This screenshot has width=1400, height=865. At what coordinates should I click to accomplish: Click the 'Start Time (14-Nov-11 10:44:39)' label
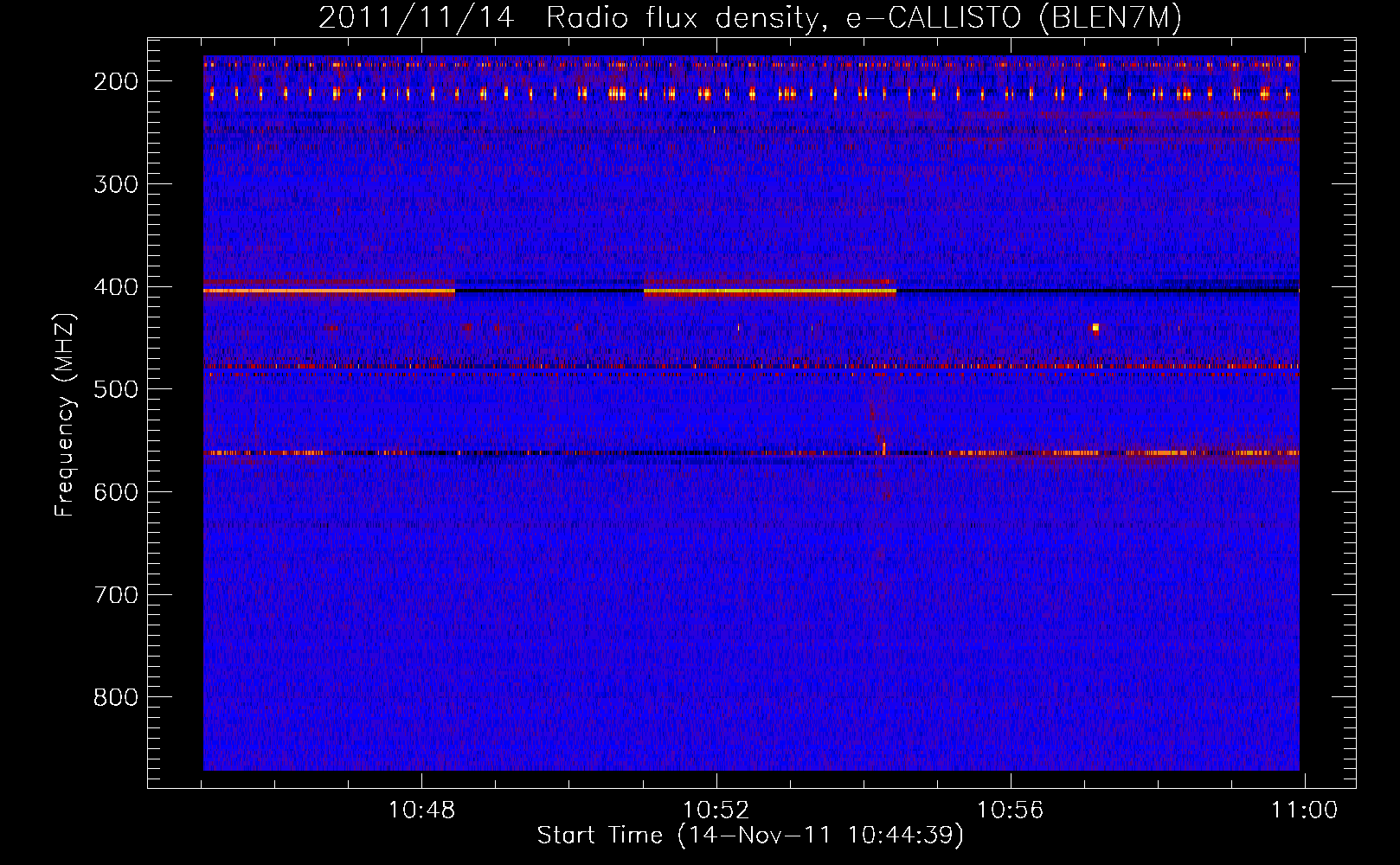pos(750,836)
